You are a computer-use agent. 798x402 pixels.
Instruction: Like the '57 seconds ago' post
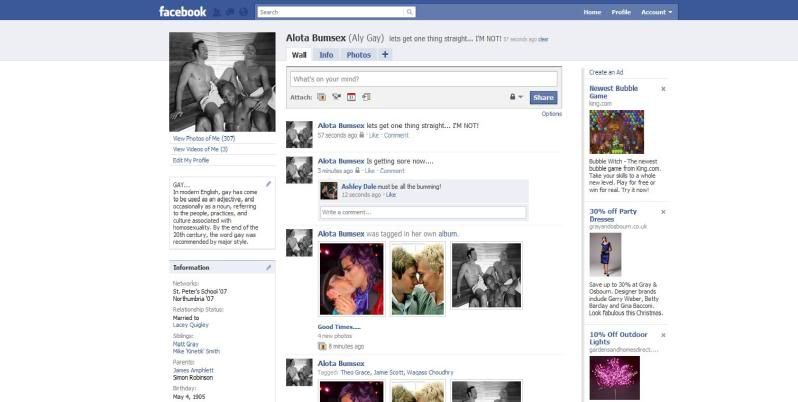click(374, 135)
